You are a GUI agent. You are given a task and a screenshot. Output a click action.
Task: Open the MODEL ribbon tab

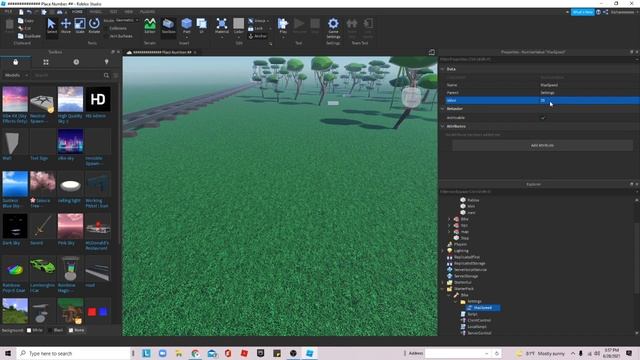(x=96, y=12)
